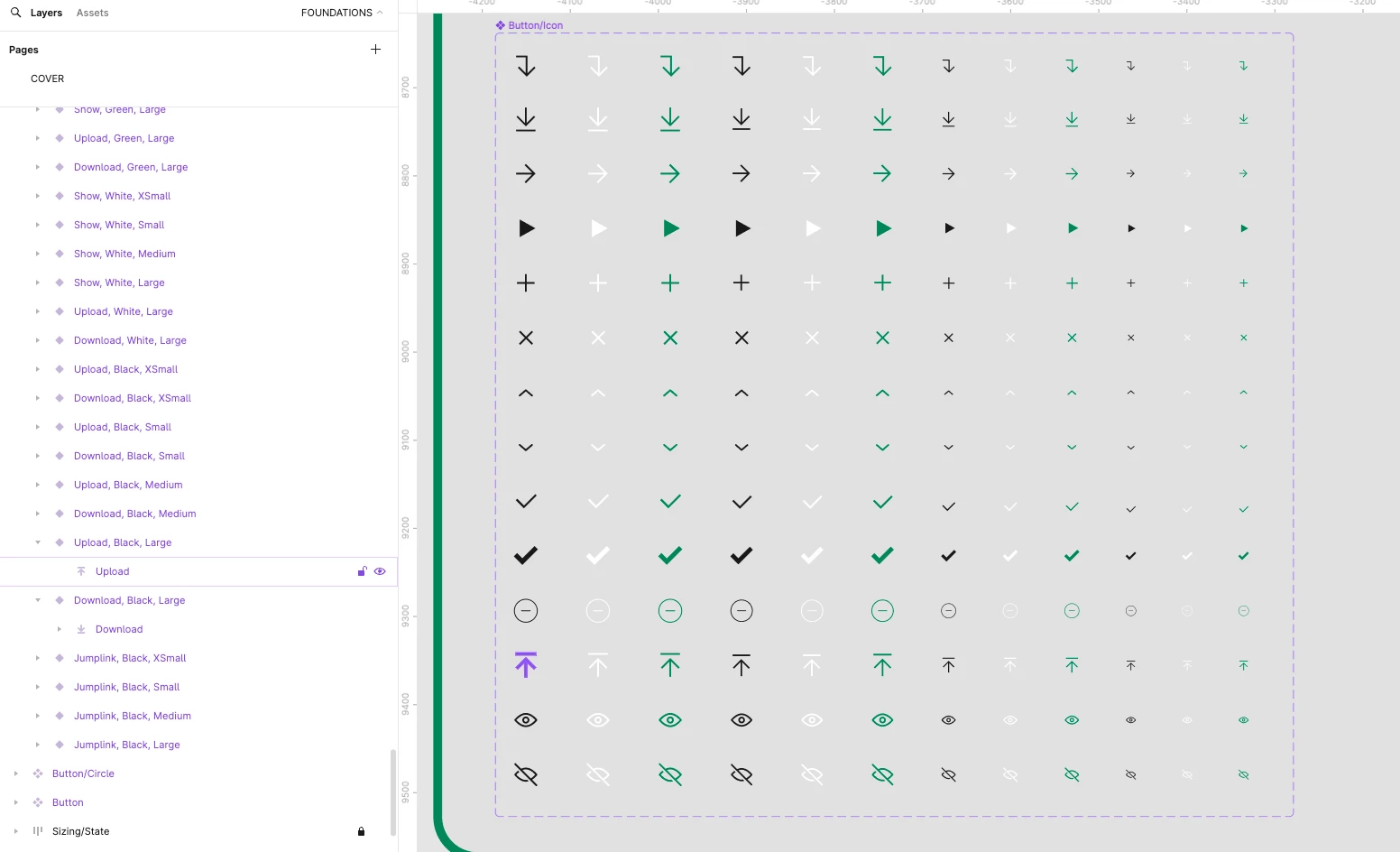Image resolution: width=1400 pixels, height=852 pixels.
Task: Collapse the Download, Black, Large layer
Action: tap(37, 600)
